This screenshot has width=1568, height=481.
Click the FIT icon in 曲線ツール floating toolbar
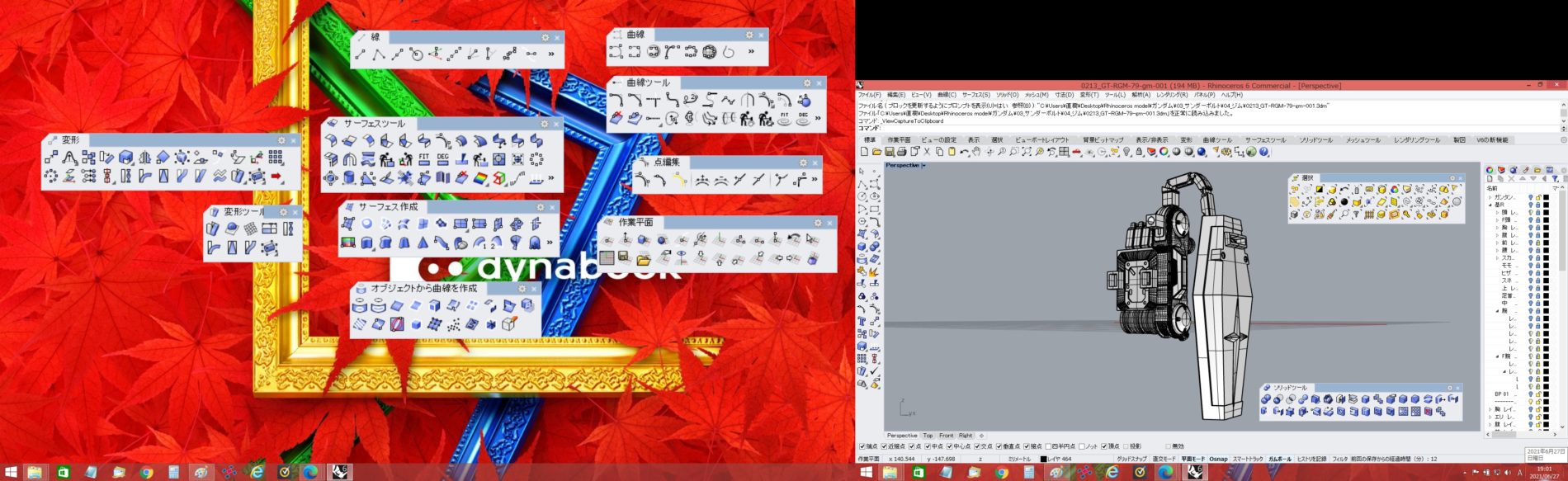click(784, 120)
